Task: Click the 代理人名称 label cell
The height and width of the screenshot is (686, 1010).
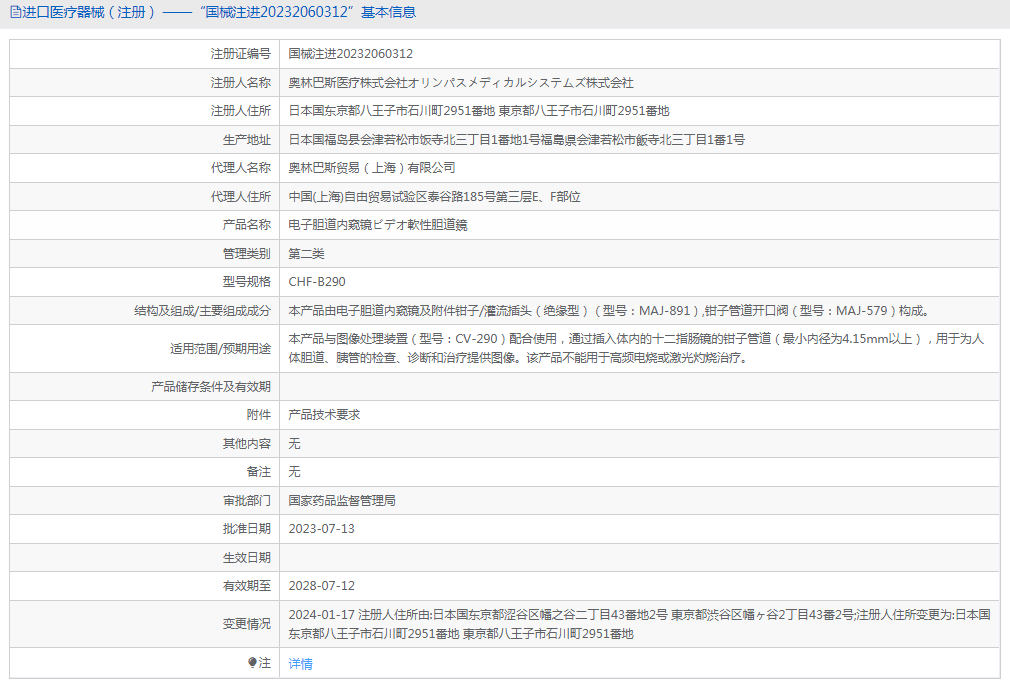Action: (x=144, y=167)
